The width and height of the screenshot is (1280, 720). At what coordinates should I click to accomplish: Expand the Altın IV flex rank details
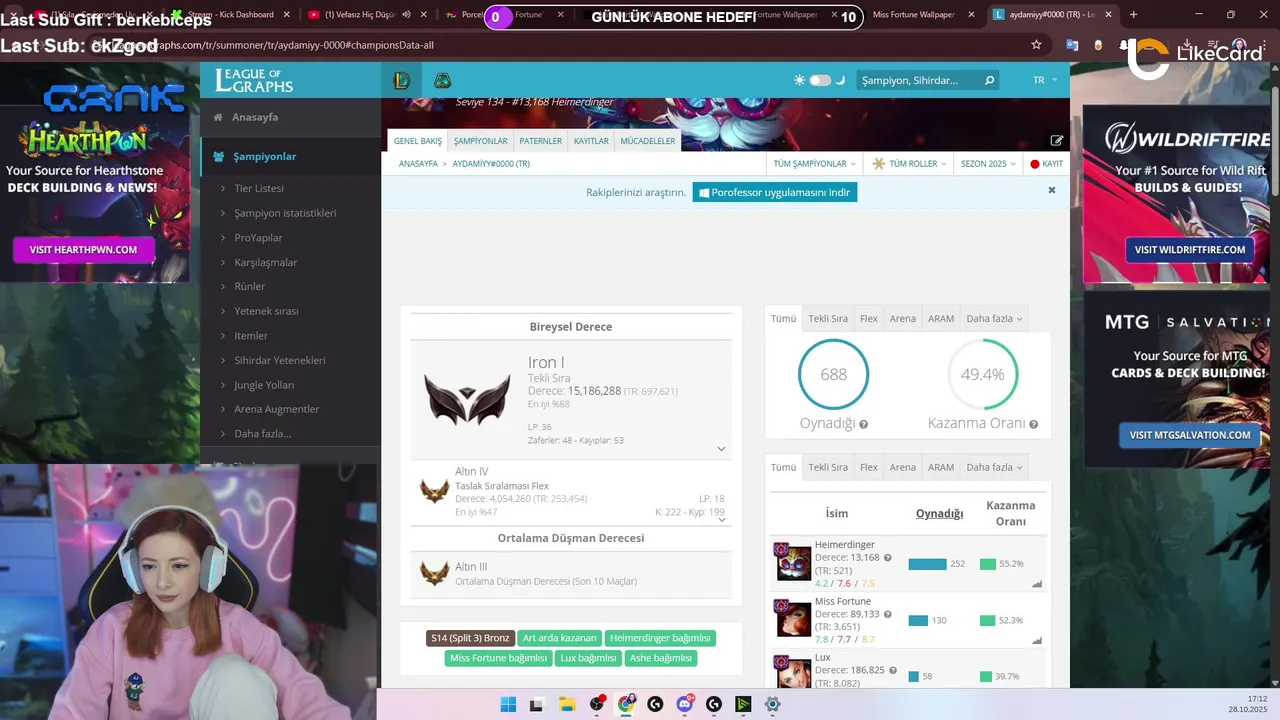tap(722, 520)
